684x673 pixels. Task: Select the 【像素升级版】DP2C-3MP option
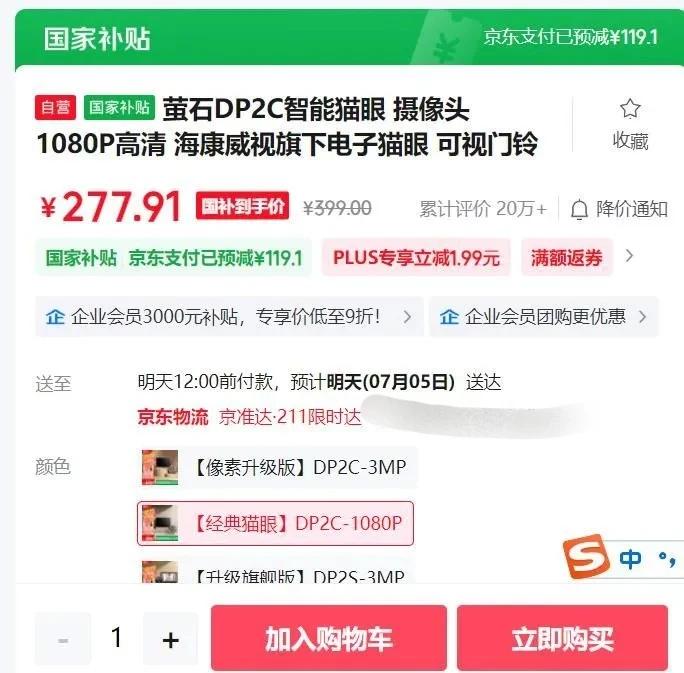coord(277,467)
